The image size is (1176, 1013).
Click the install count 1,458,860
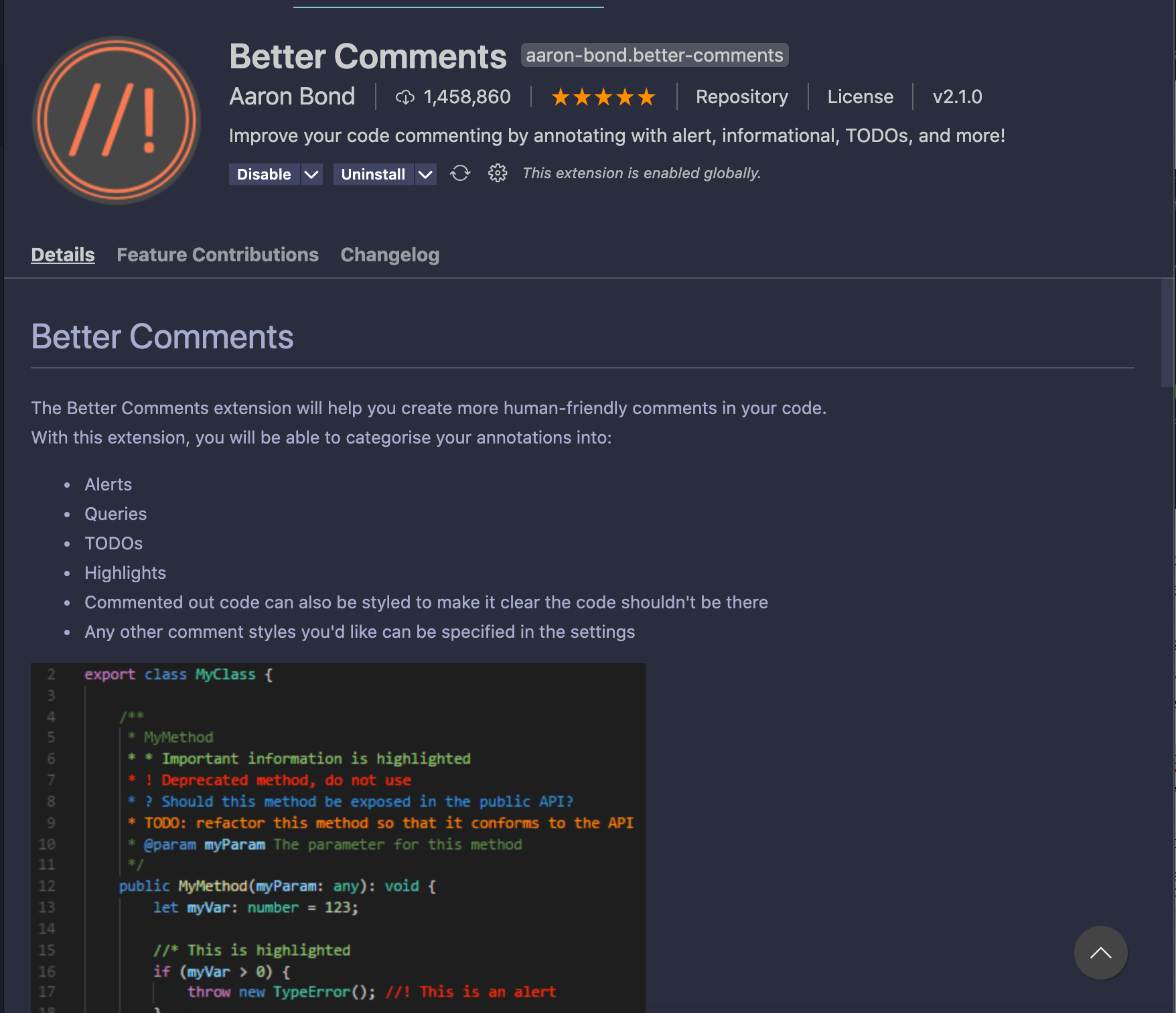coord(467,96)
